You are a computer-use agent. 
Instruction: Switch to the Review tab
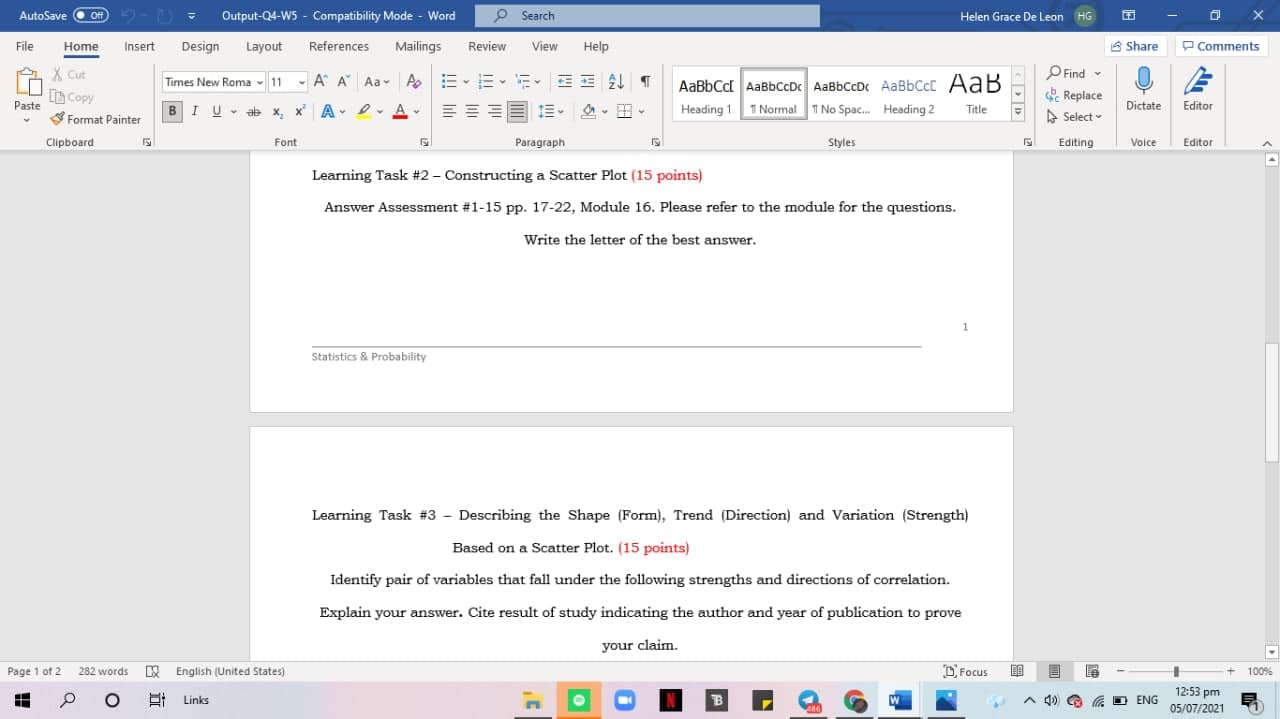[x=486, y=46]
